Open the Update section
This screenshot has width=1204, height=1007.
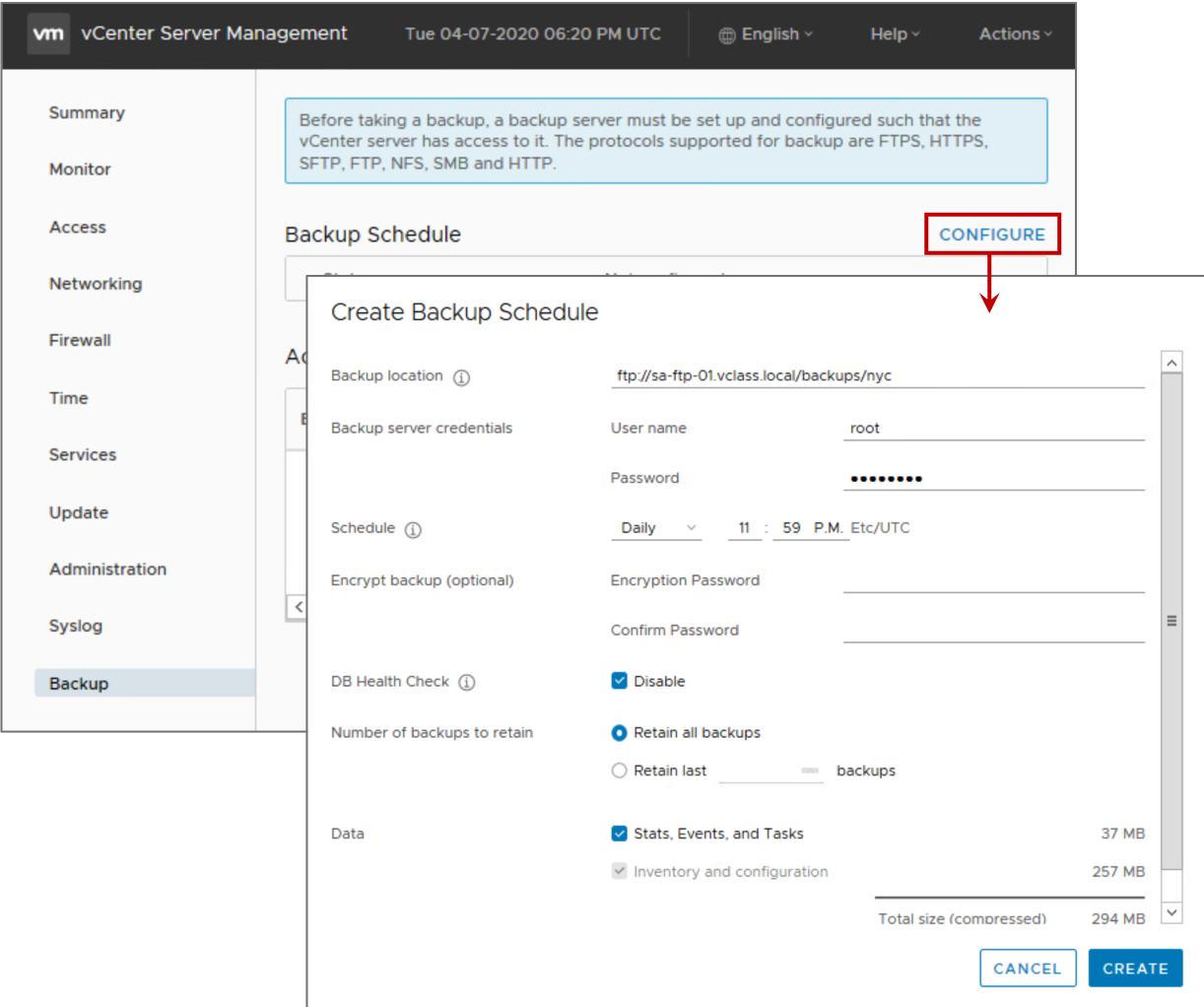79,512
